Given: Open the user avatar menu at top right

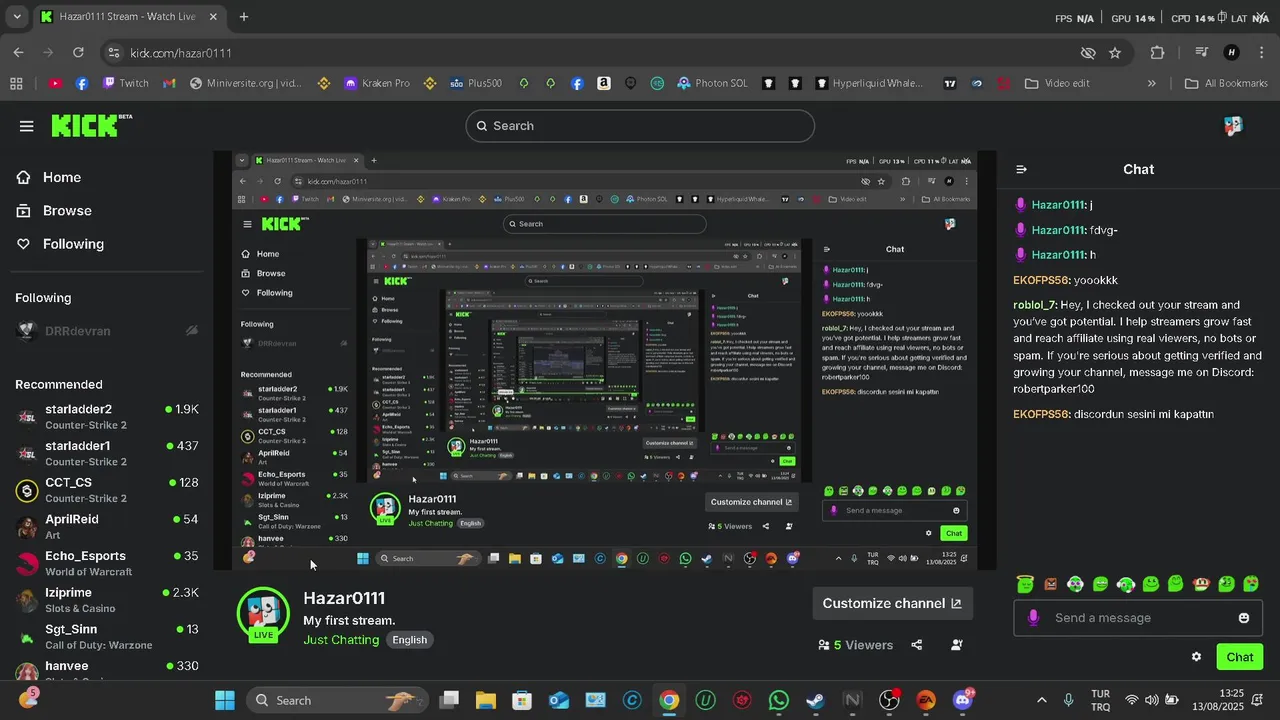Looking at the screenshot, I should [1233, 126].
